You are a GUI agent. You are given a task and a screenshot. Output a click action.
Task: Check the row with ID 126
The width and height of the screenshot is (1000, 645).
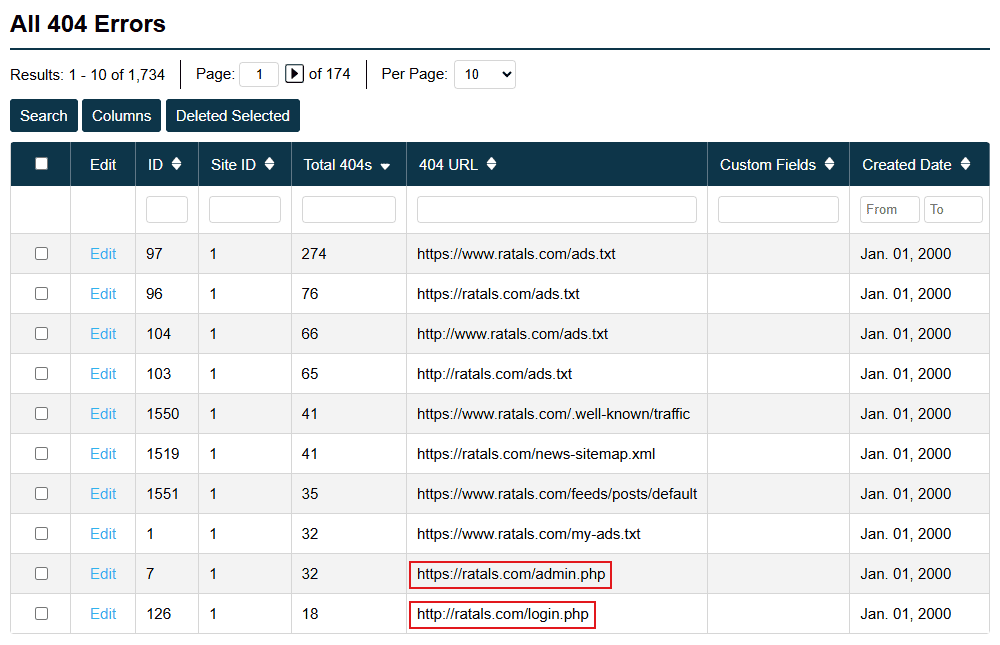41,614
